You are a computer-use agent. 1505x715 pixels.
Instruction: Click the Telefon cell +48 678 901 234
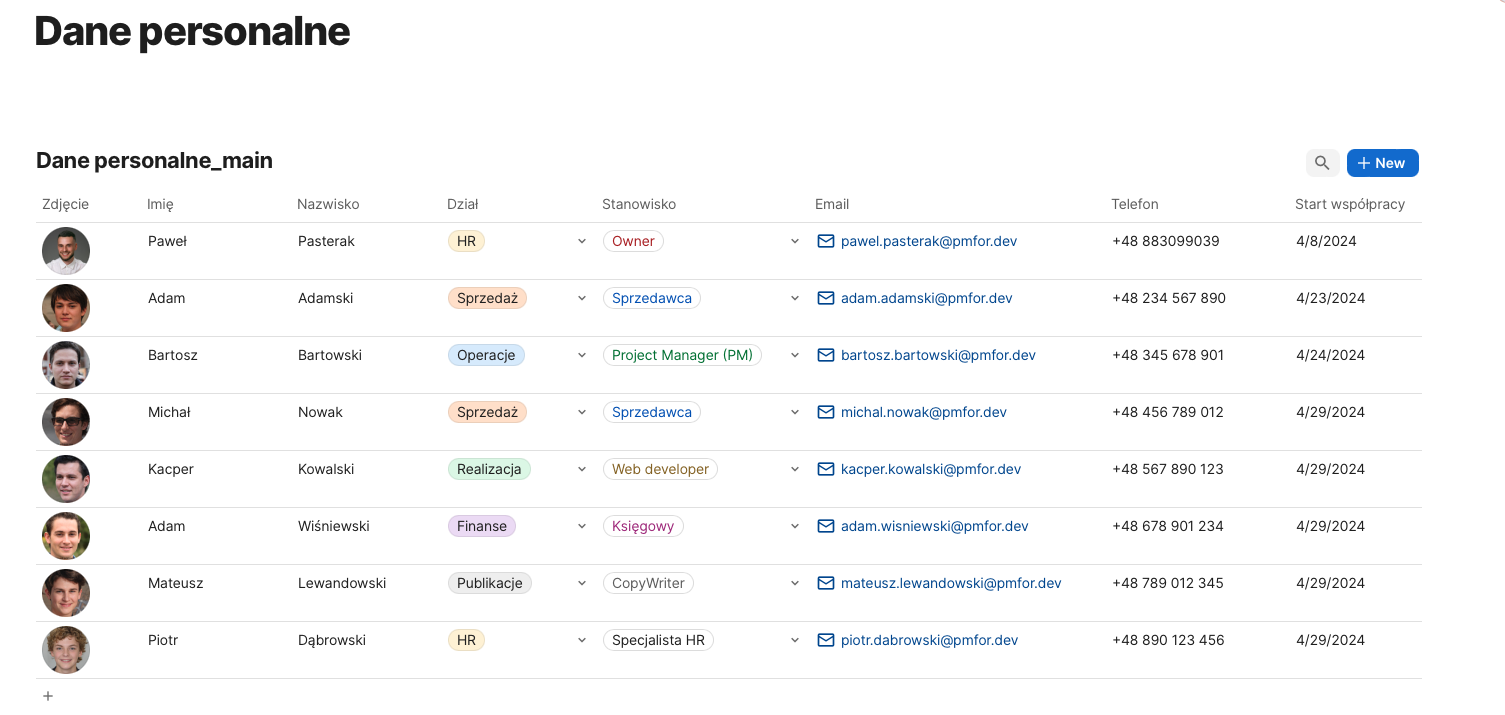[1168, 526]
